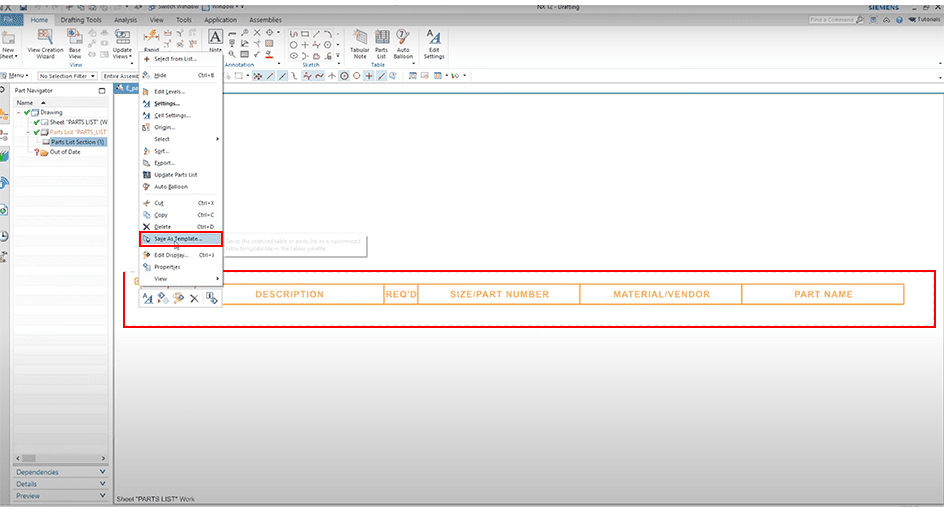
Task: Expand the Dependencies panel
Action: tap(60, 472)
